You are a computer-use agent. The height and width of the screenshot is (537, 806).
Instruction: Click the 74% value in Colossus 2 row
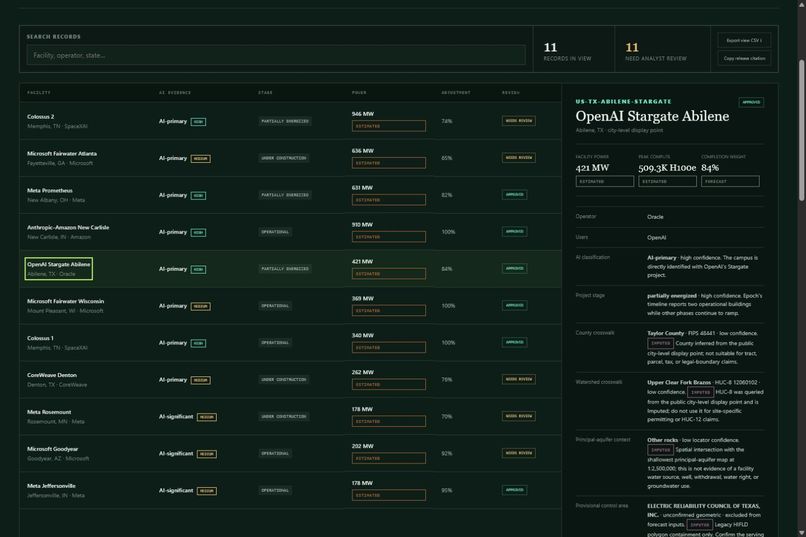pyautogui.click(x=447, y=121)
